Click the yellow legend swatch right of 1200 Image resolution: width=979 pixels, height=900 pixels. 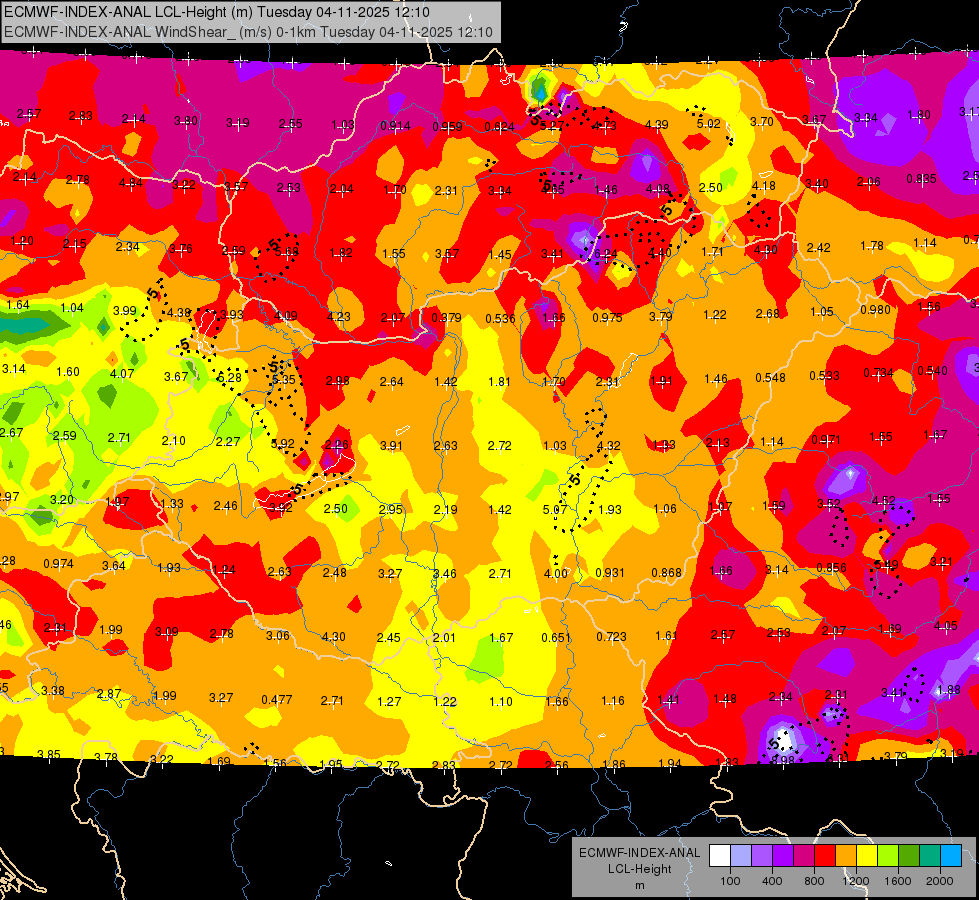[x=867, y=856]
